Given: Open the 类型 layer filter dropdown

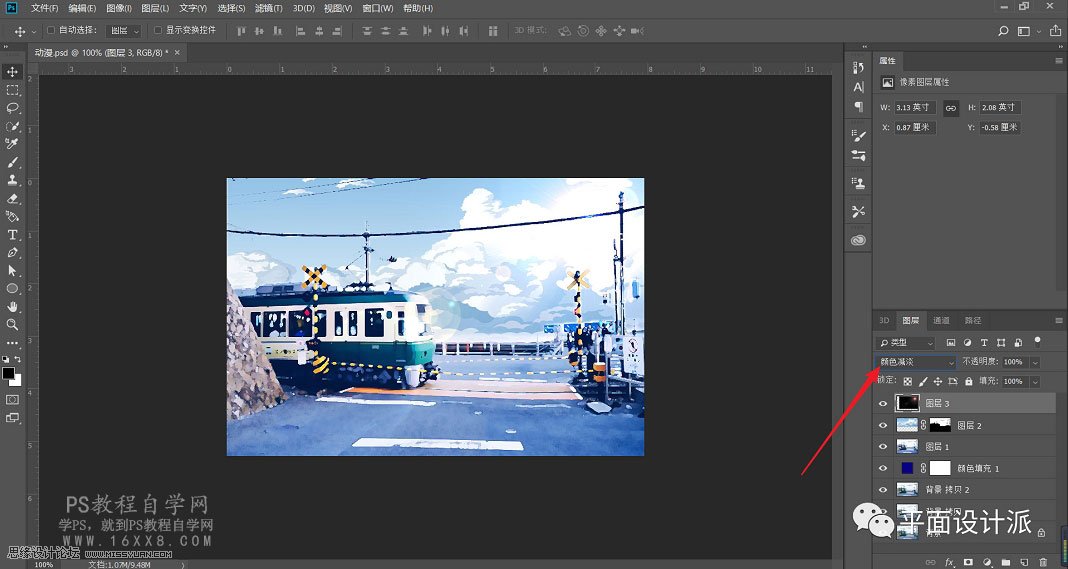Looking at the screenshot, I should (x=905, y=343).
